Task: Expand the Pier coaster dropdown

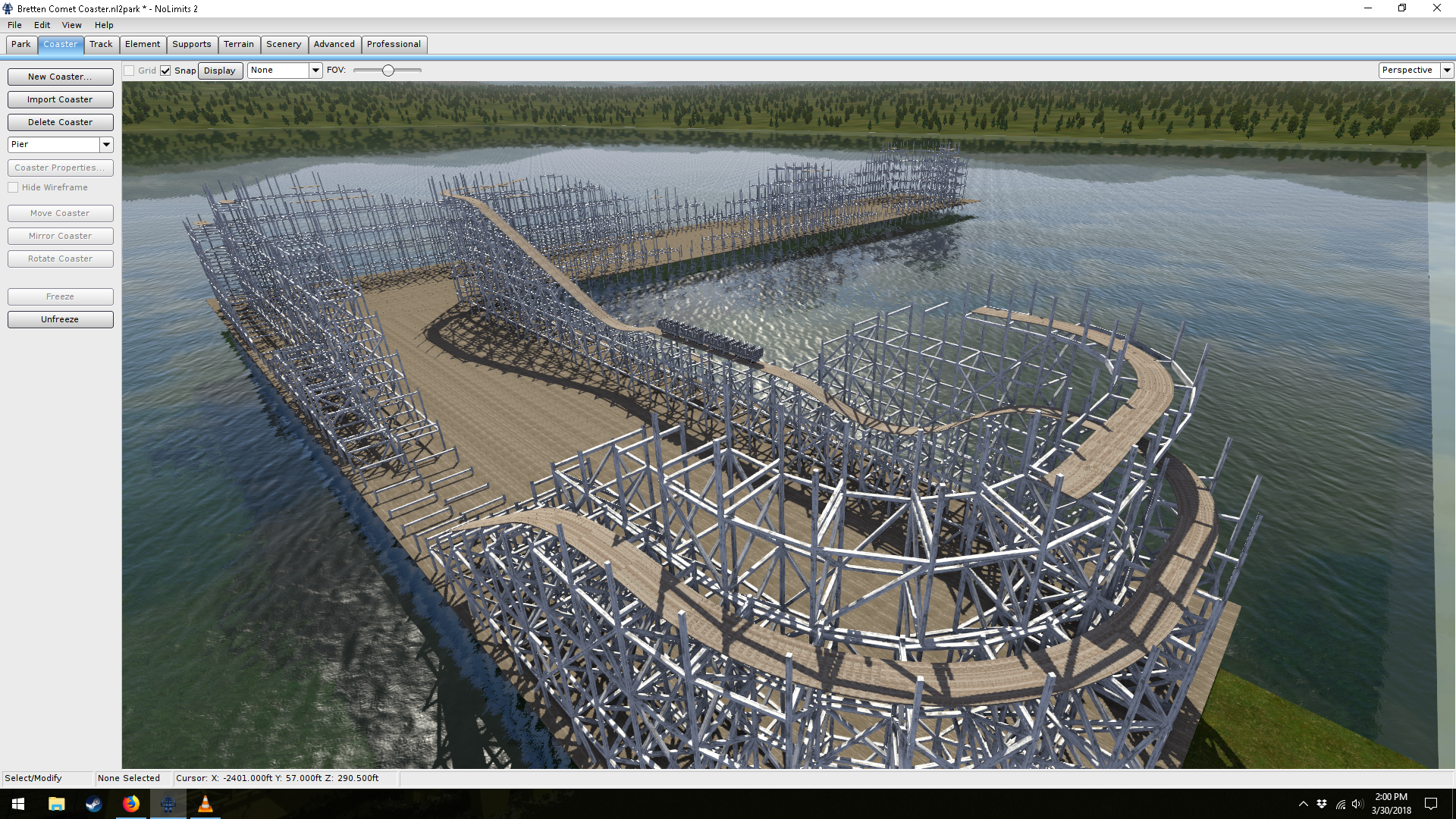Action: [x=106, y=144]
